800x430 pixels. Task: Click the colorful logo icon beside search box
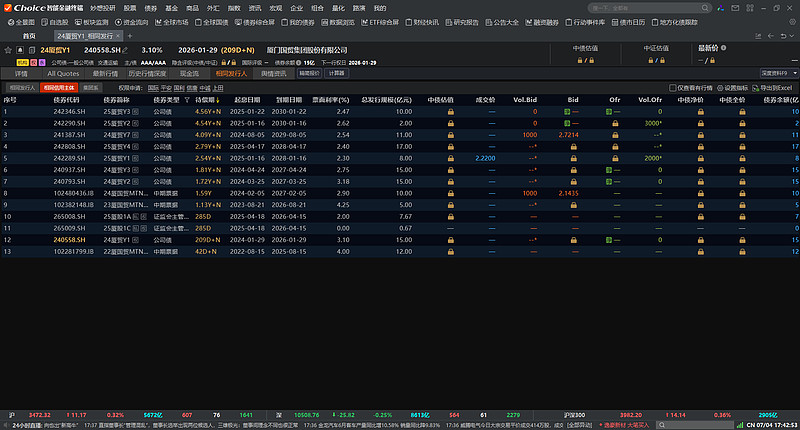[720, 8]
